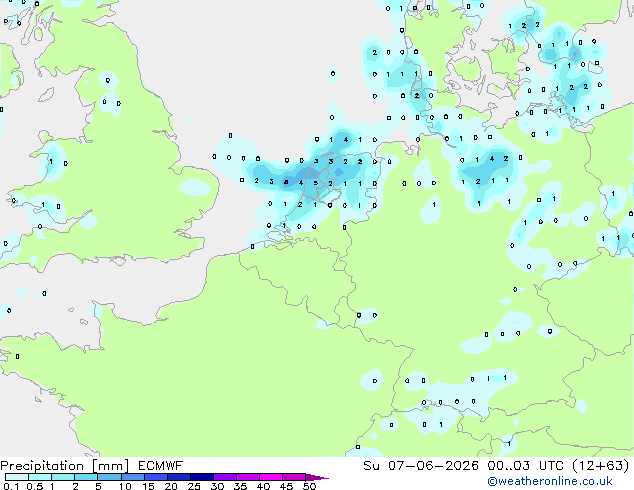Viewport: 634px width, 490px height.
Task: Select the 2–5 mm legend color box
Action: (x=86, y=477)
